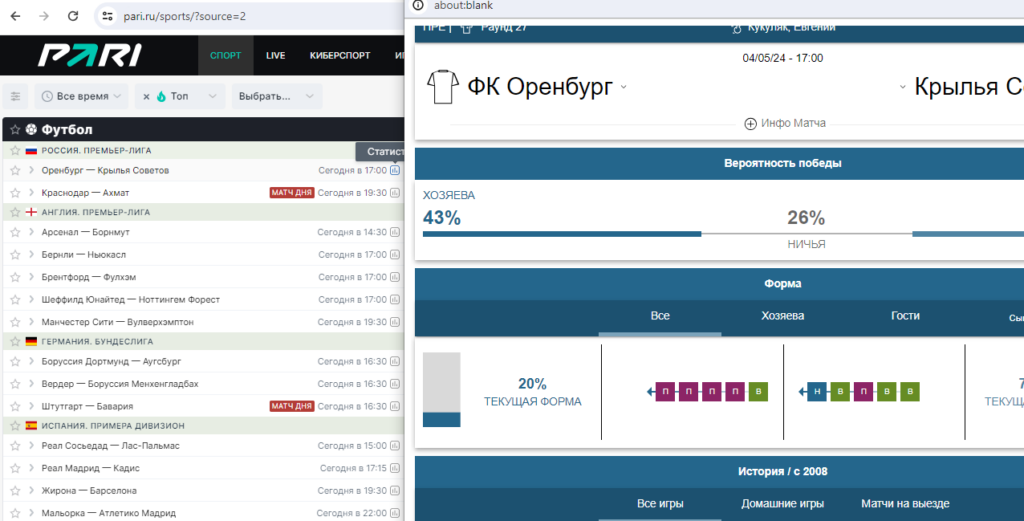
Task: Click the ФК Оренбург jersey icon
Action: (x=443, y=87)
